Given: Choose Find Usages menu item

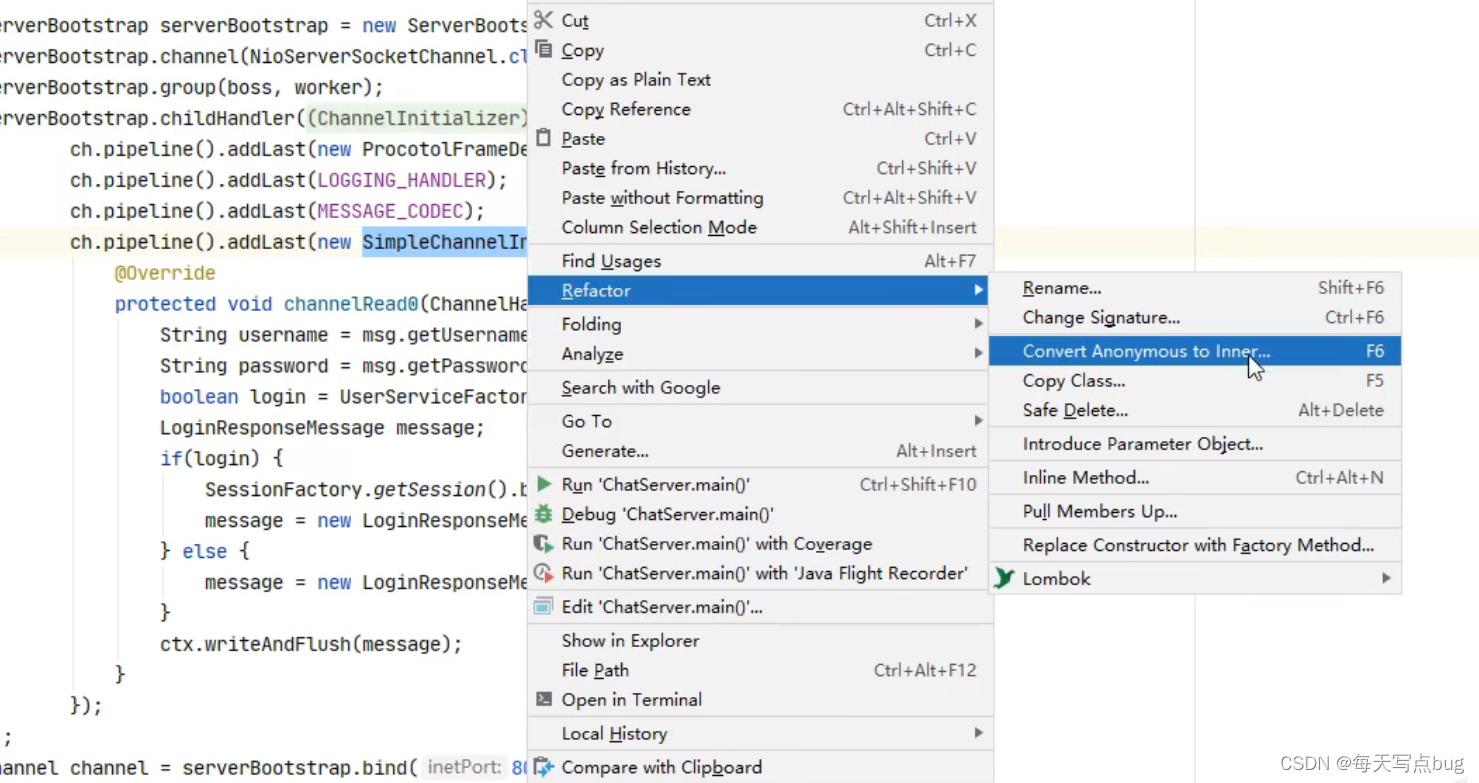Looking at the screenshot, I should (x=760, y=261).
